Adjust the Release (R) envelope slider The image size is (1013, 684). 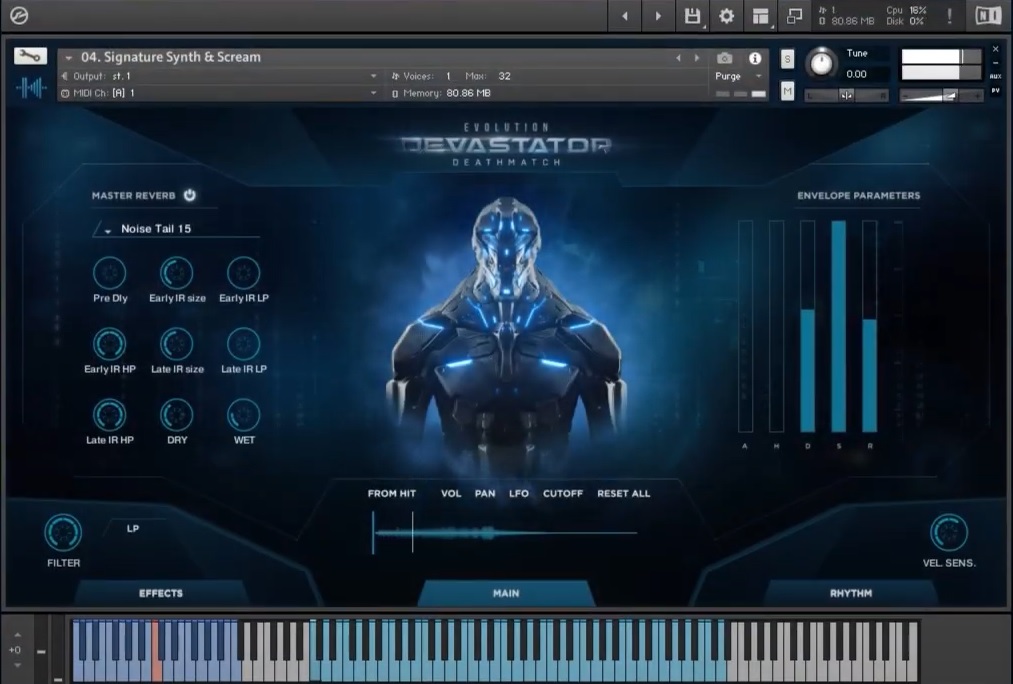tap(870, 326)
